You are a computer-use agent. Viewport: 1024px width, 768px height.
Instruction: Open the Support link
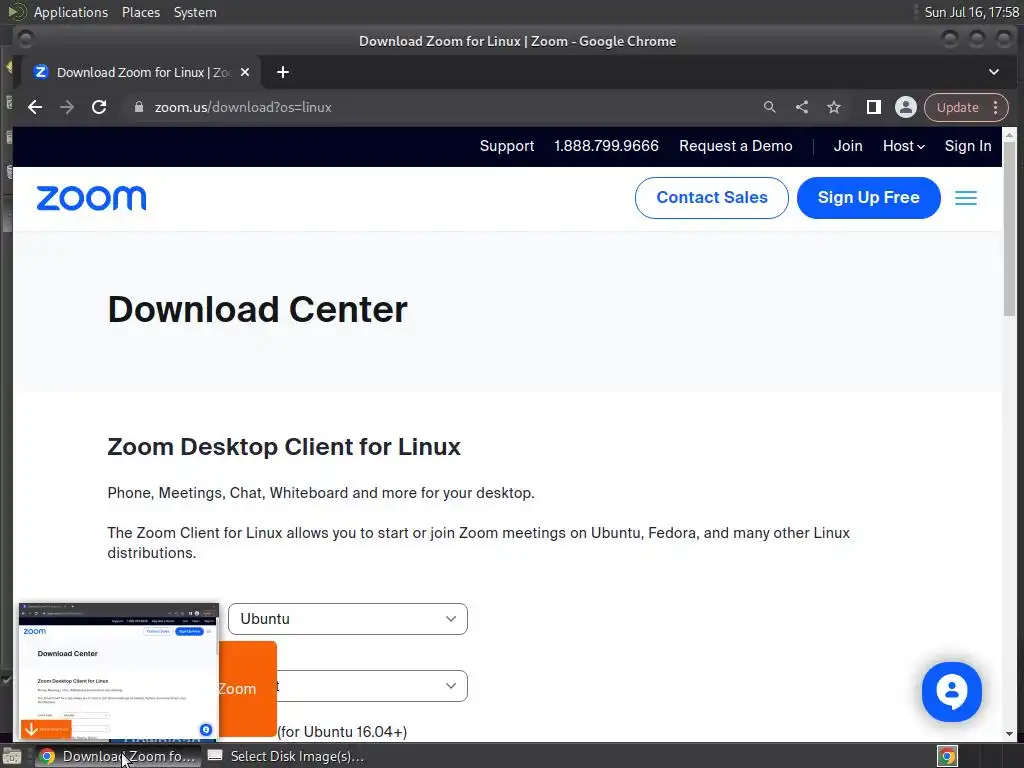coord(507,146)
